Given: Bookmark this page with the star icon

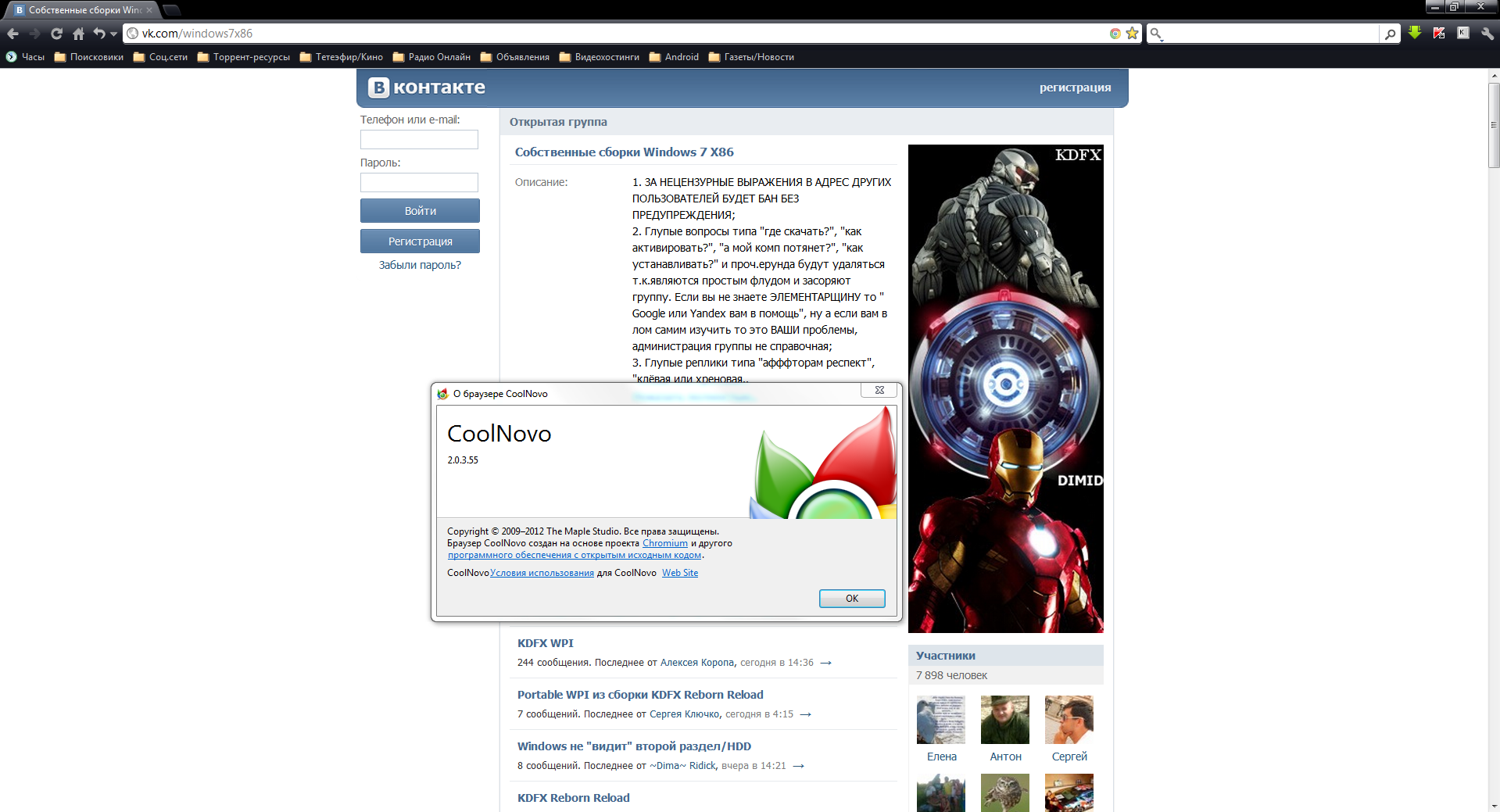Looking at the screenshot, I should (x=1132, y=34).
